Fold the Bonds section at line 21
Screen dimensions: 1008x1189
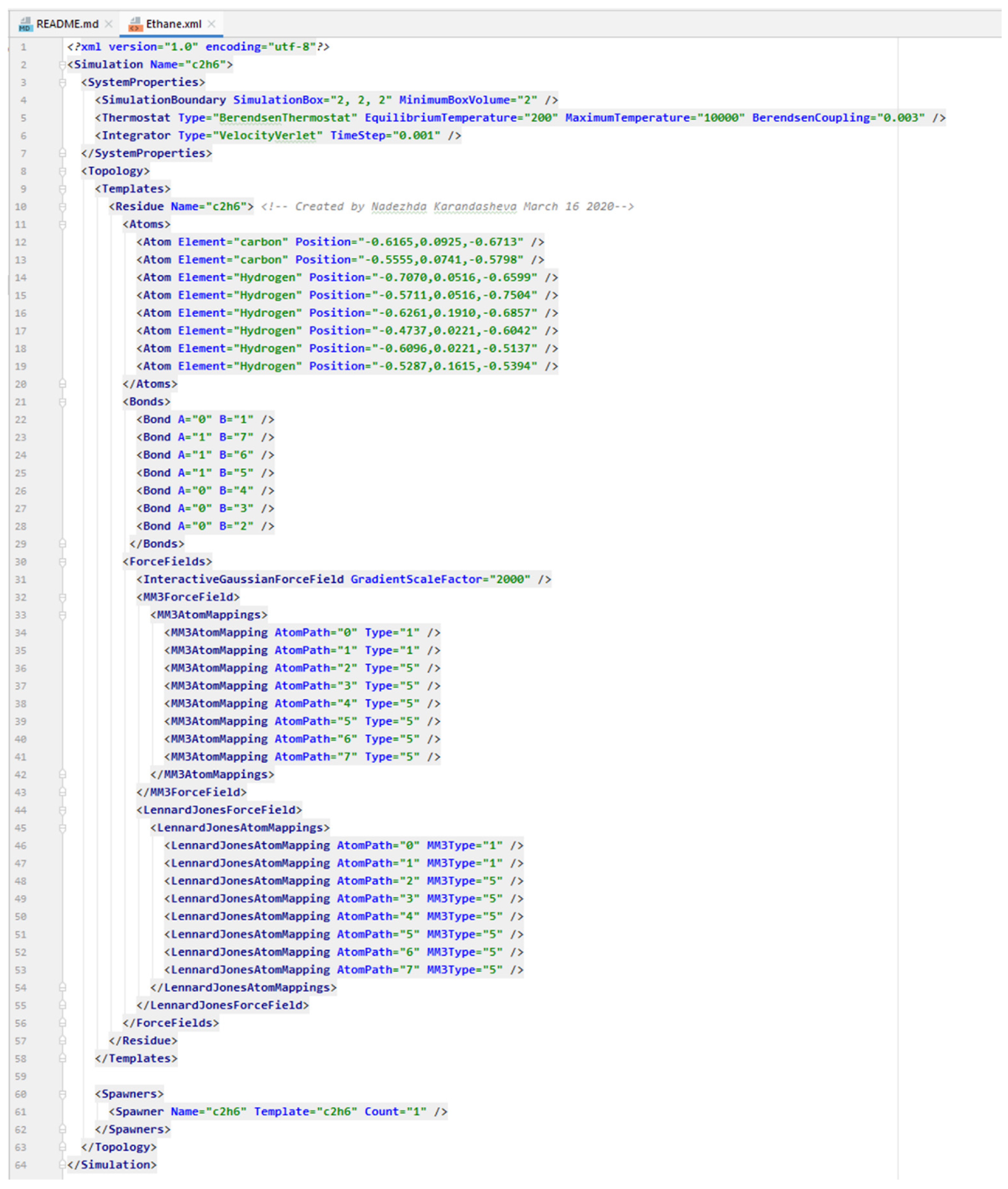click(62, 402)
